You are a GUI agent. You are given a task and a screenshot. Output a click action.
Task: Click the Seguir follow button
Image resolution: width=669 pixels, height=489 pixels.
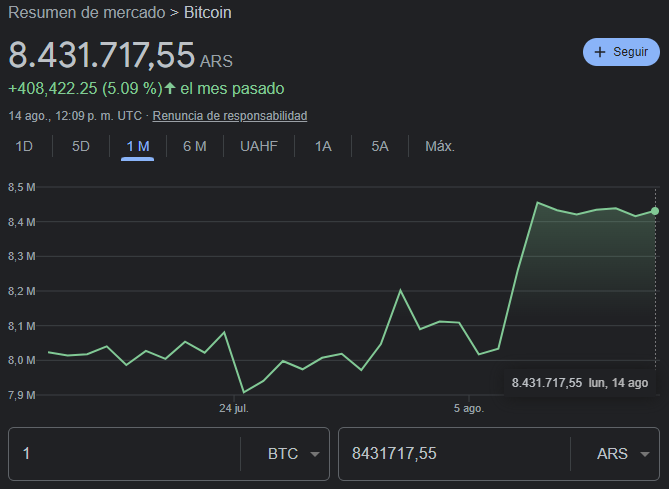621,52
